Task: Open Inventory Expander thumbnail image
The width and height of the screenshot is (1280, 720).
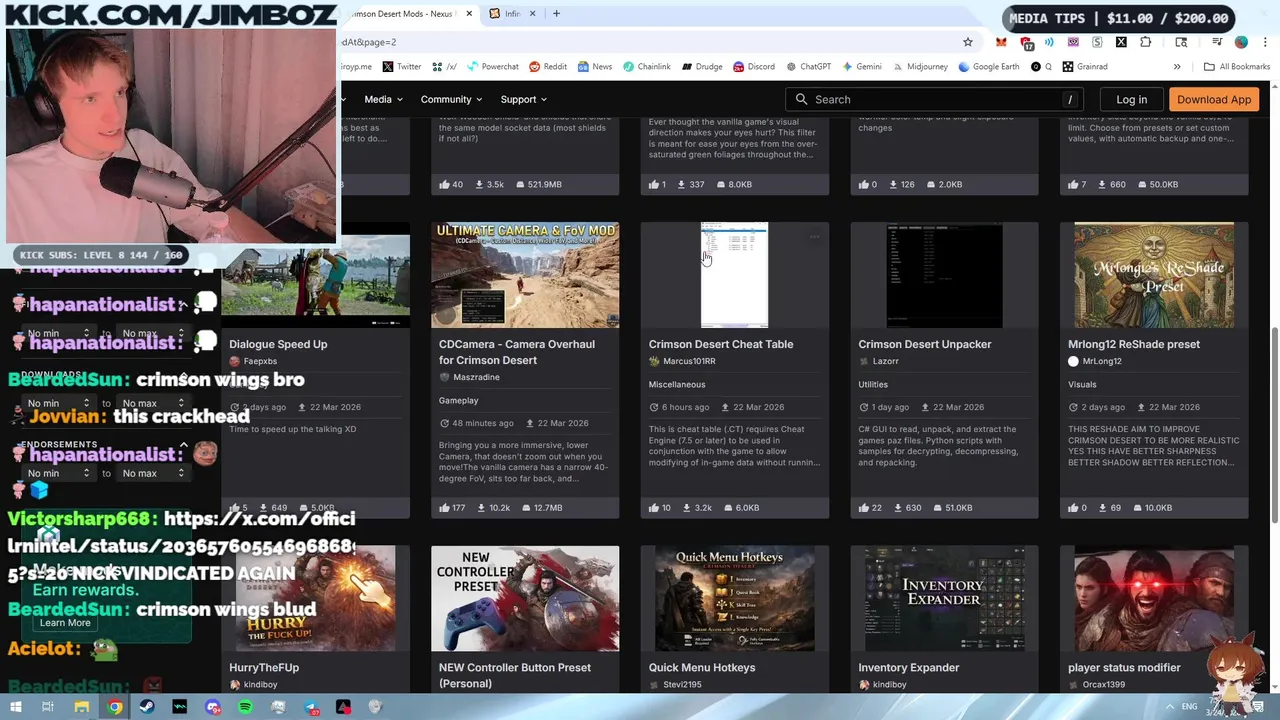Action: click(944, 598)
